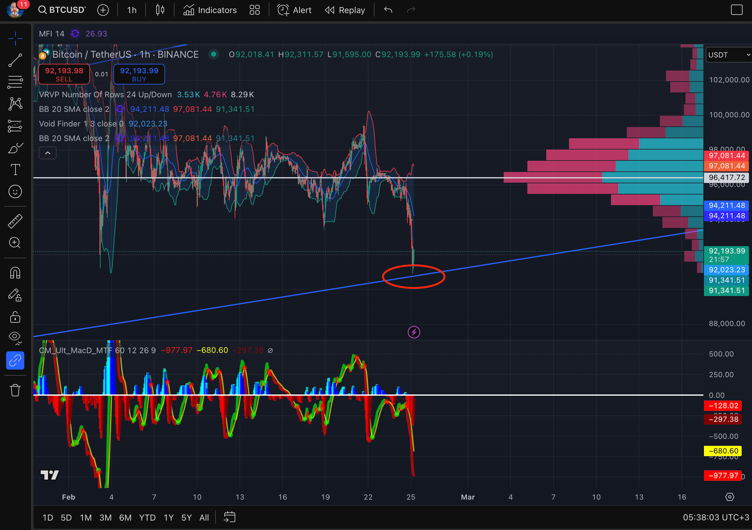This screenshot has height=530, width=752.
Task: Hide all drawings with the eye icon
Action: coord(15,338)
